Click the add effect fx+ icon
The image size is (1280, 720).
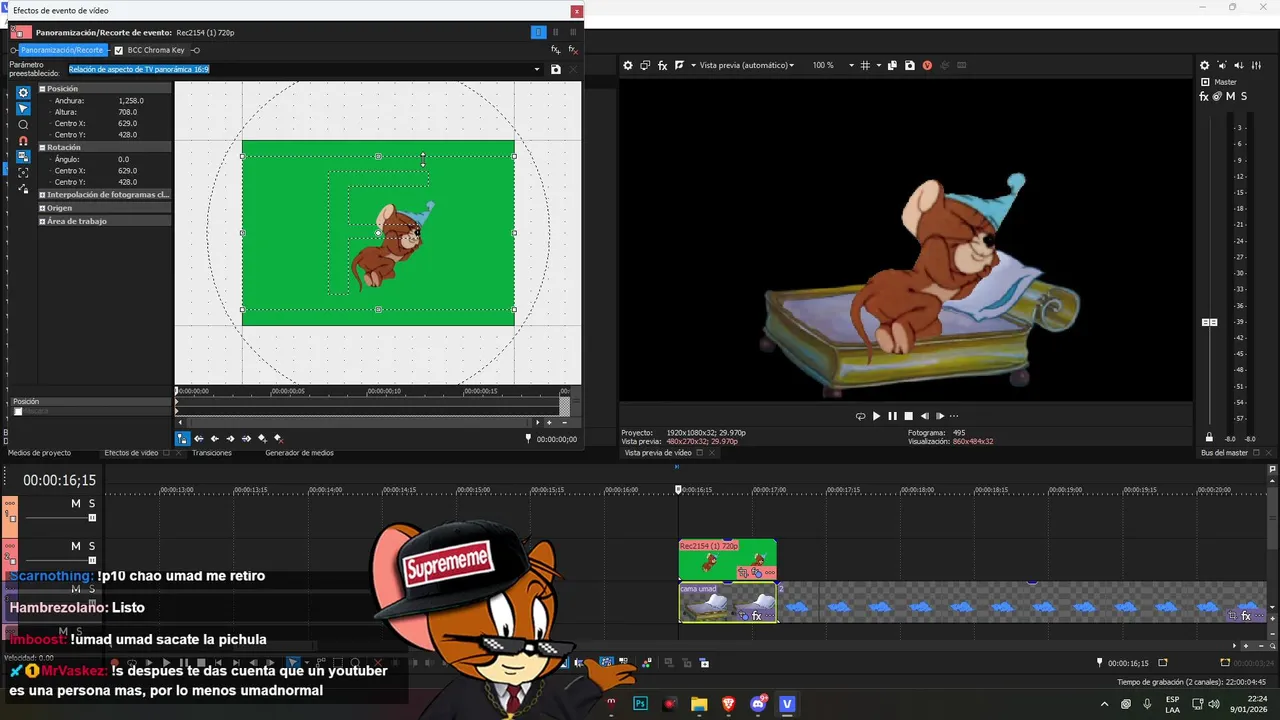556,50
